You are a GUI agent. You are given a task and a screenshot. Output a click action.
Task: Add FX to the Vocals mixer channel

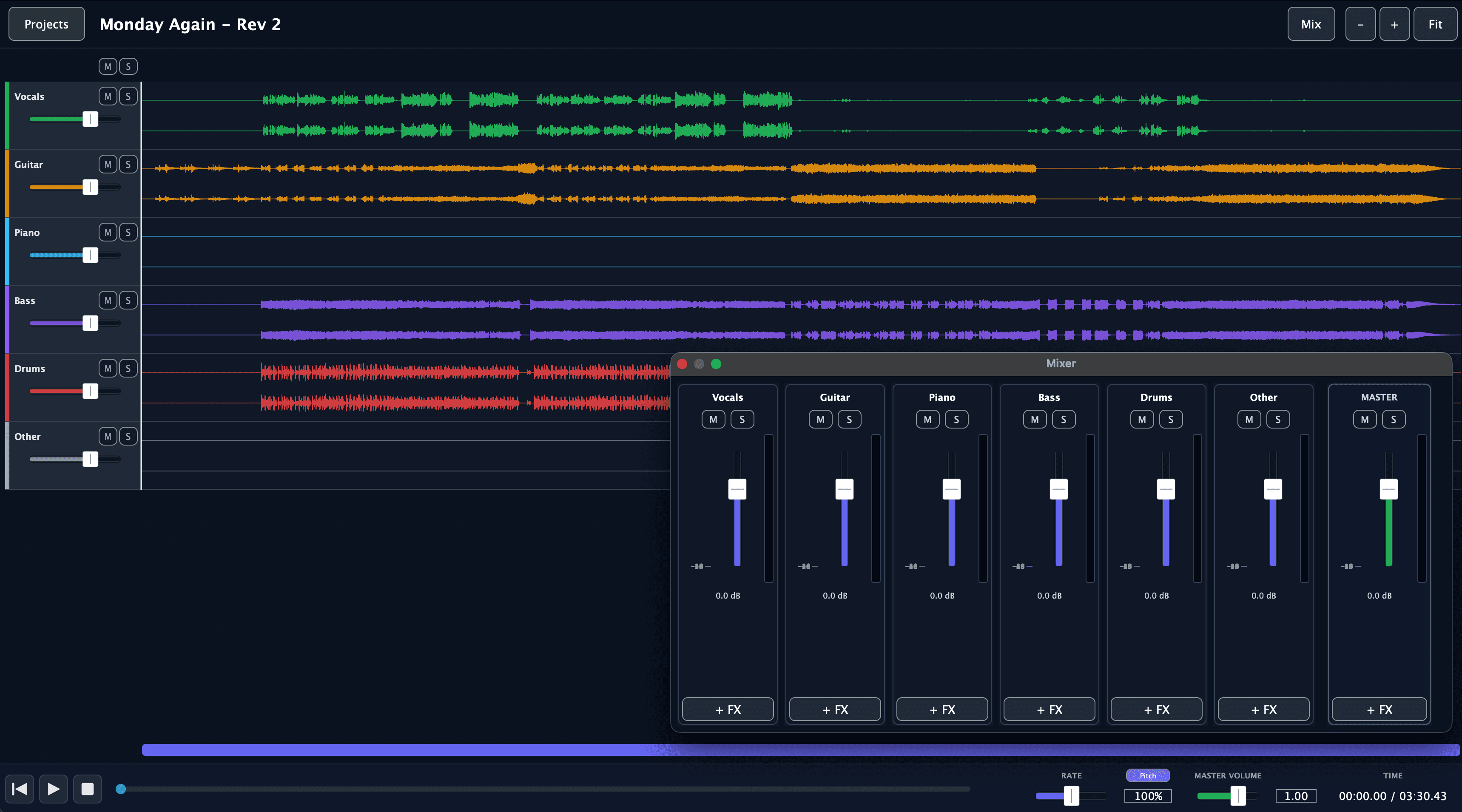click(x=728, y=709)
